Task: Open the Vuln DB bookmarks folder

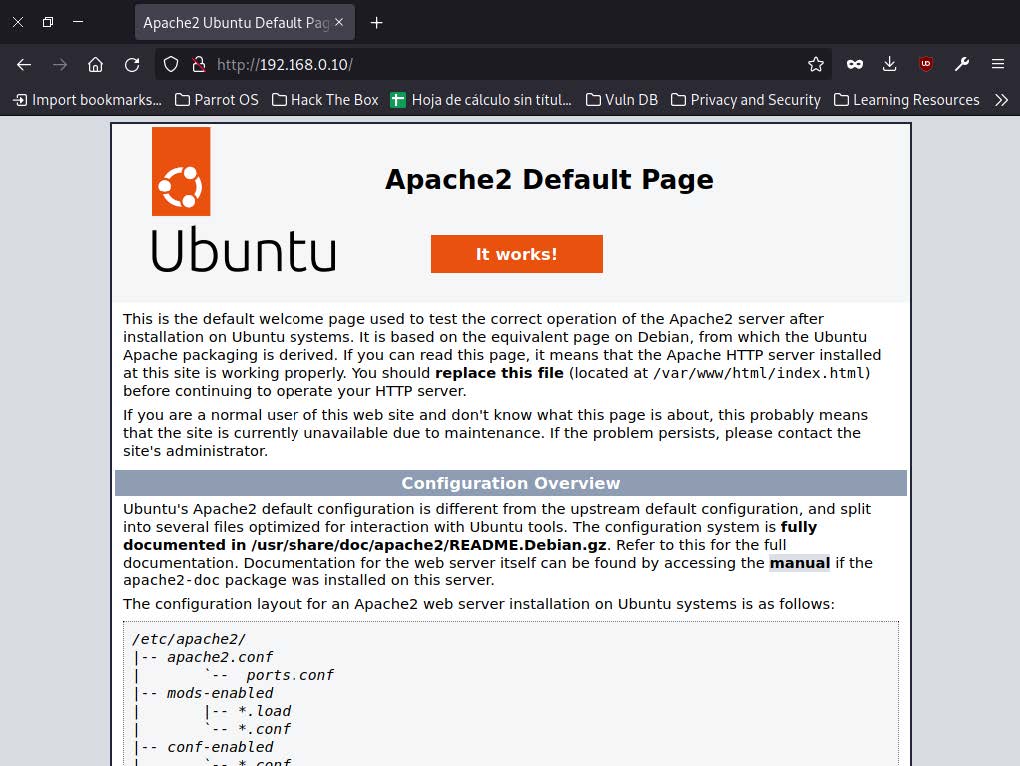Action: coord(622,100)
